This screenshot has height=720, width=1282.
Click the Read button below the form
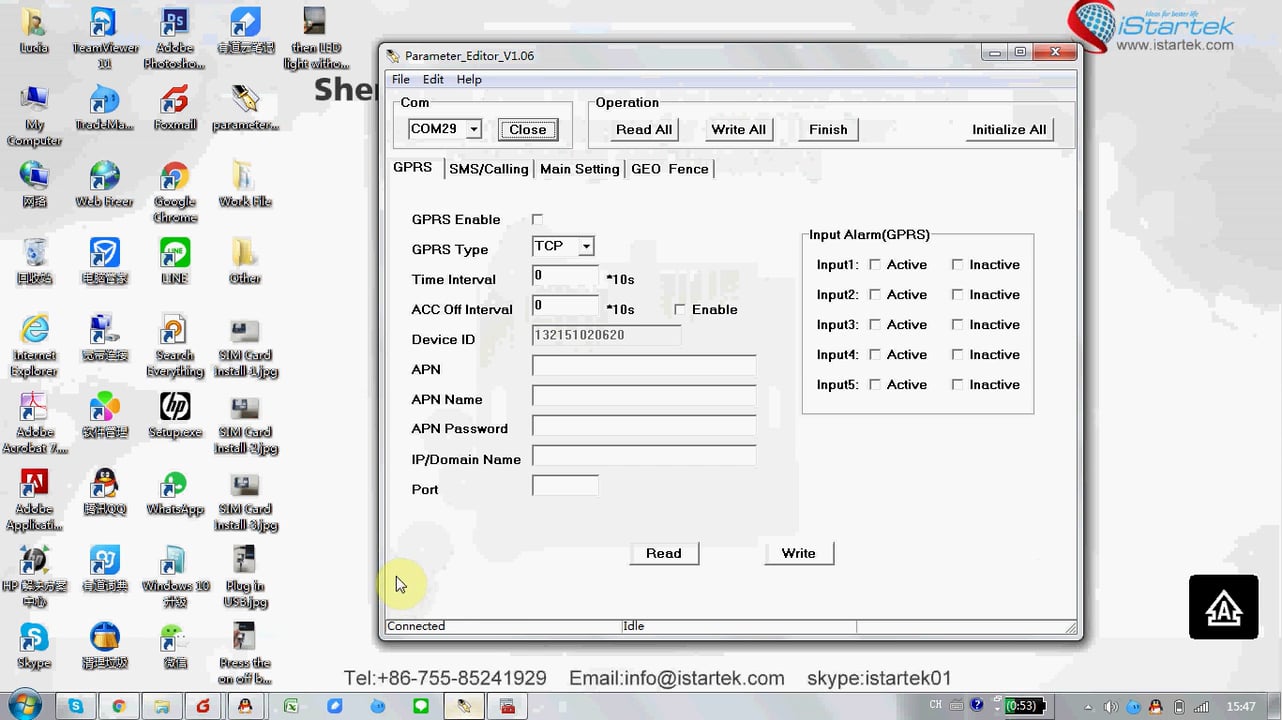pos(664,553)
